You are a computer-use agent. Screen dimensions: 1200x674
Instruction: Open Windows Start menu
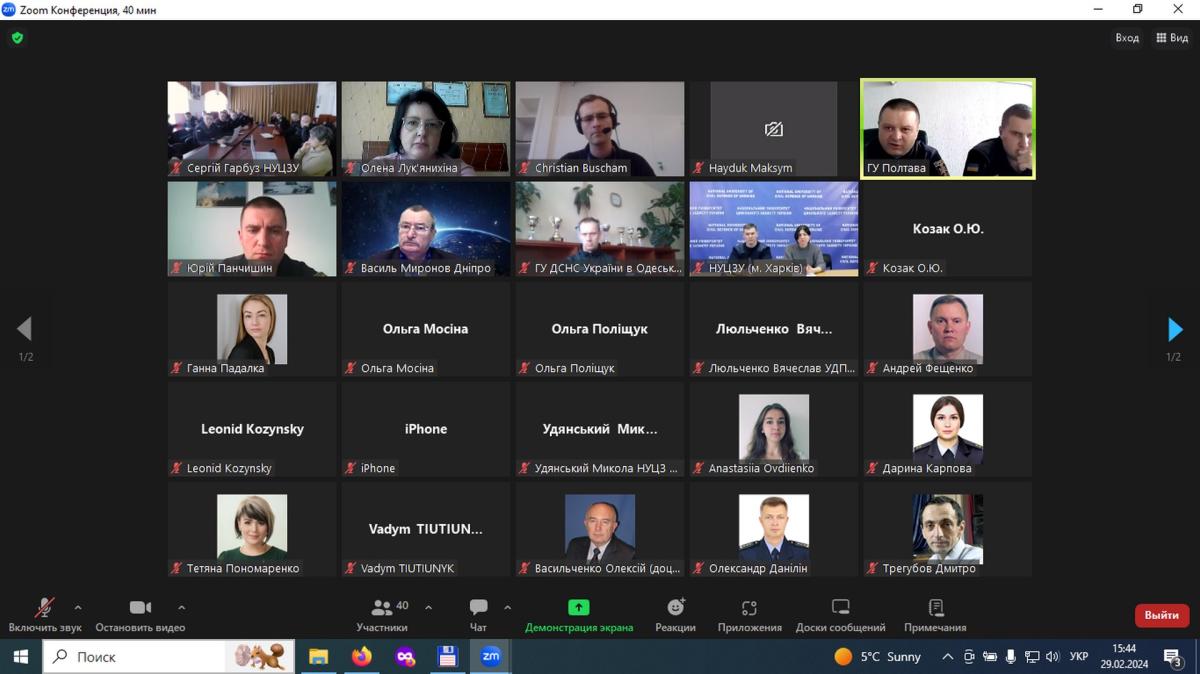pos(20,657)
